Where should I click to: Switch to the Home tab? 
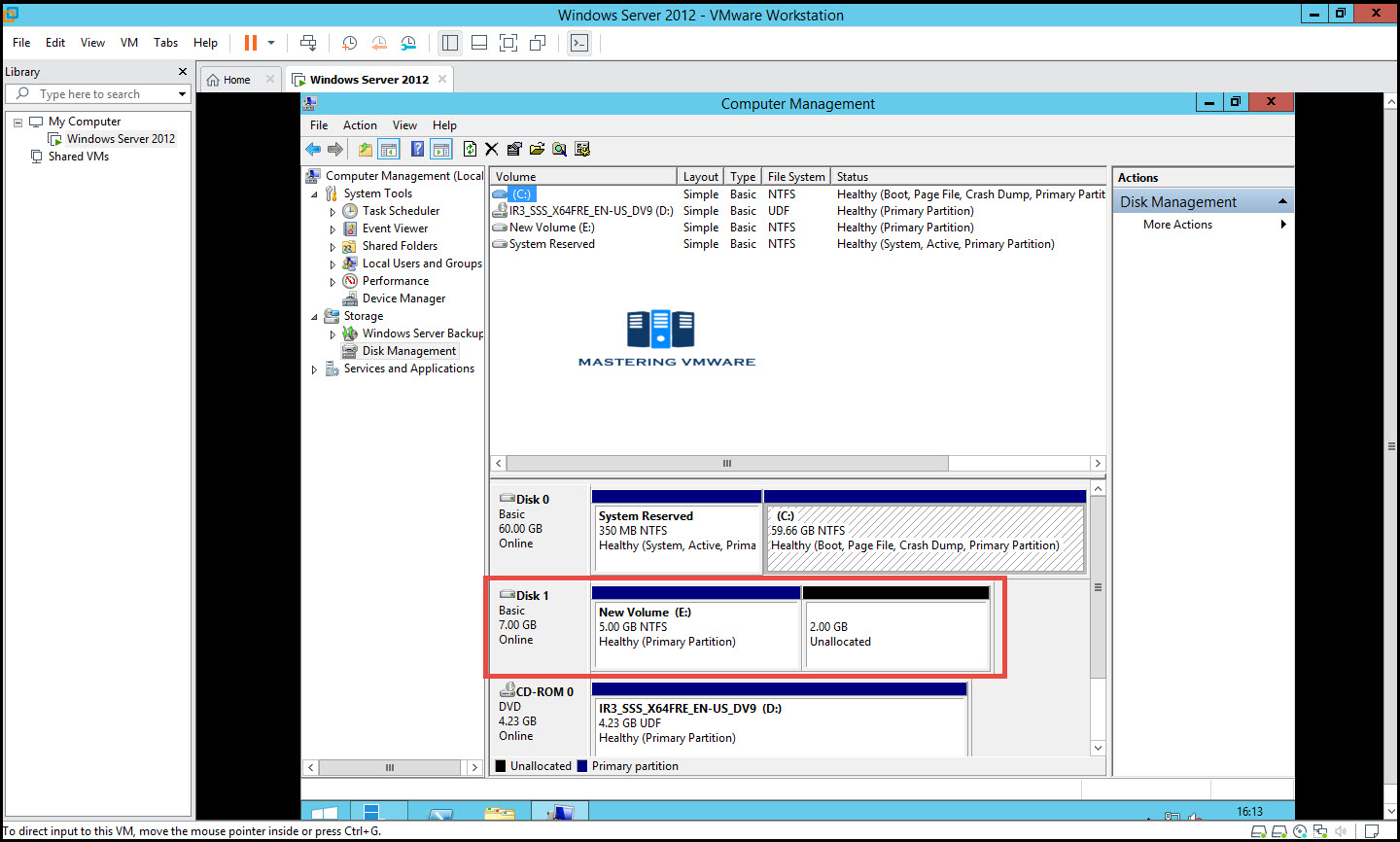tap(236, 80)
